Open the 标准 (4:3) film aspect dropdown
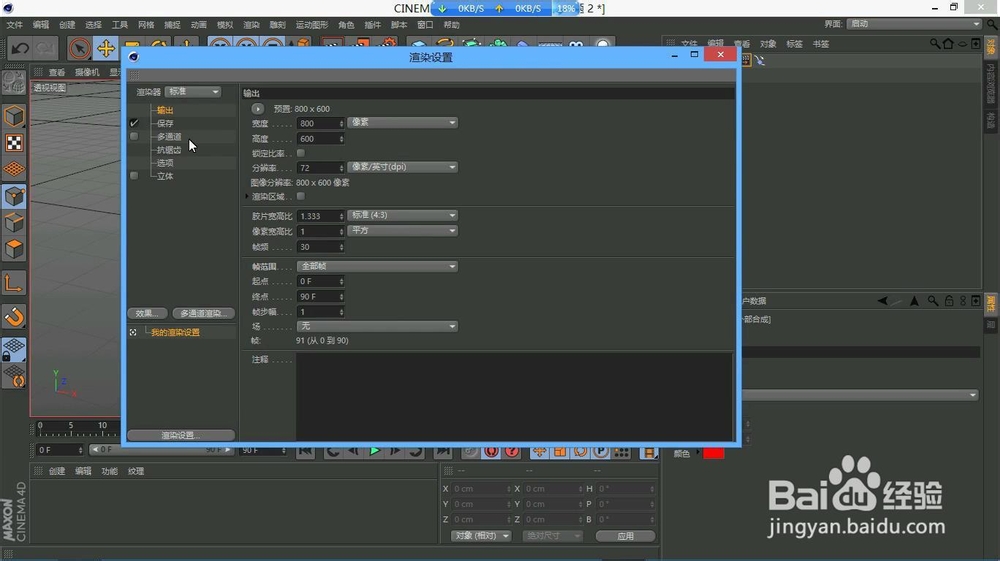The width and height of the screenshot is (1000, 561). tap(402, 215)
